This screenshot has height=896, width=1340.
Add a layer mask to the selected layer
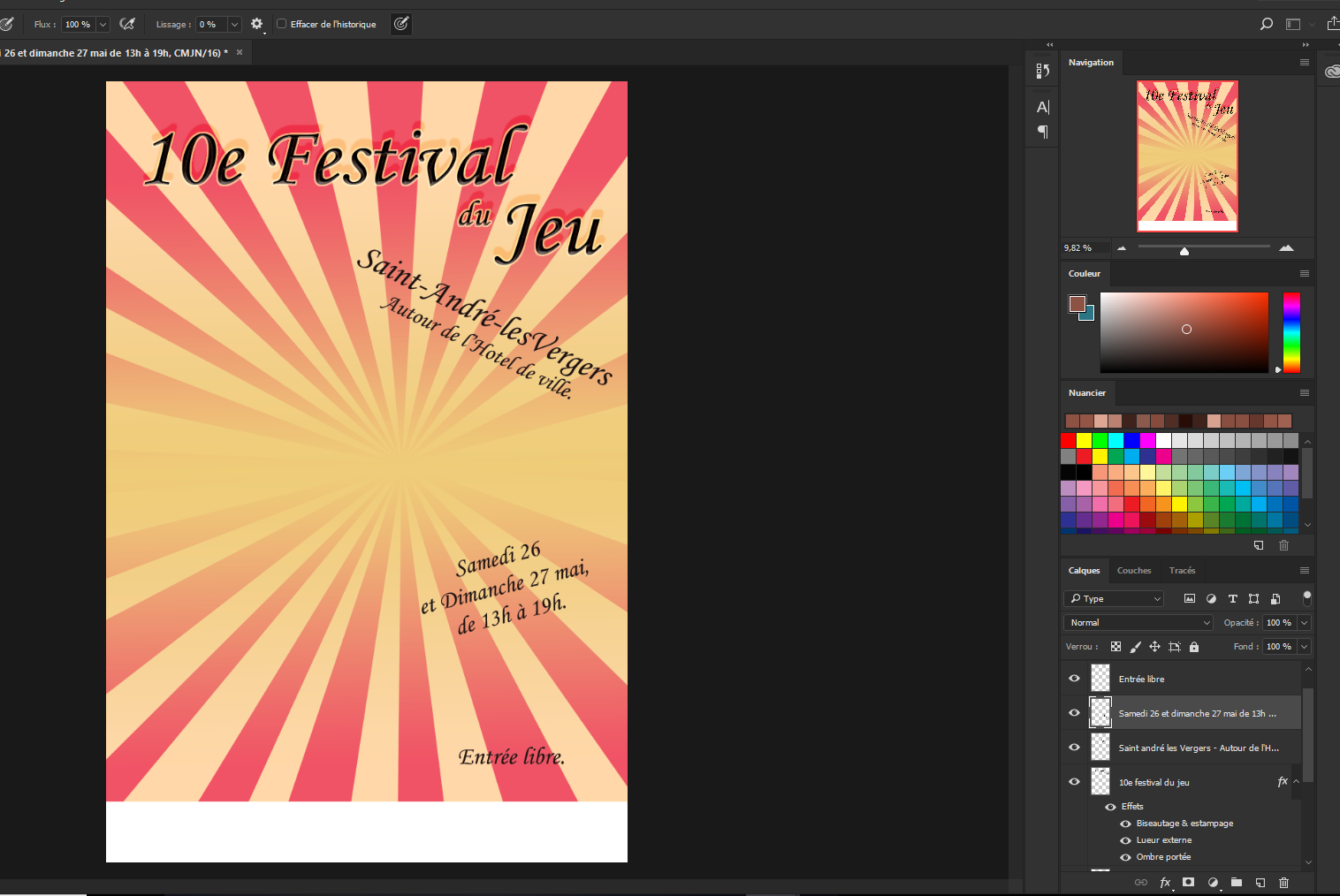(1189, 882)
